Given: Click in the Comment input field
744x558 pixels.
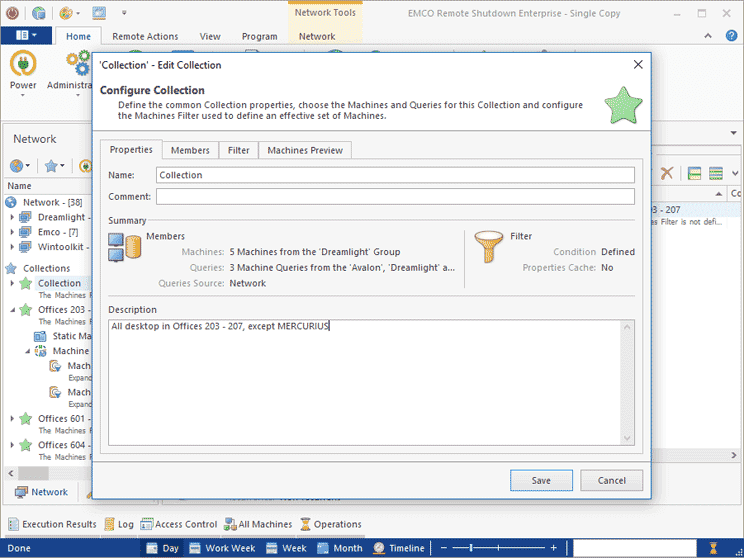Looking at the screenshot, I should pyautogui.click(x=395, y=196).
